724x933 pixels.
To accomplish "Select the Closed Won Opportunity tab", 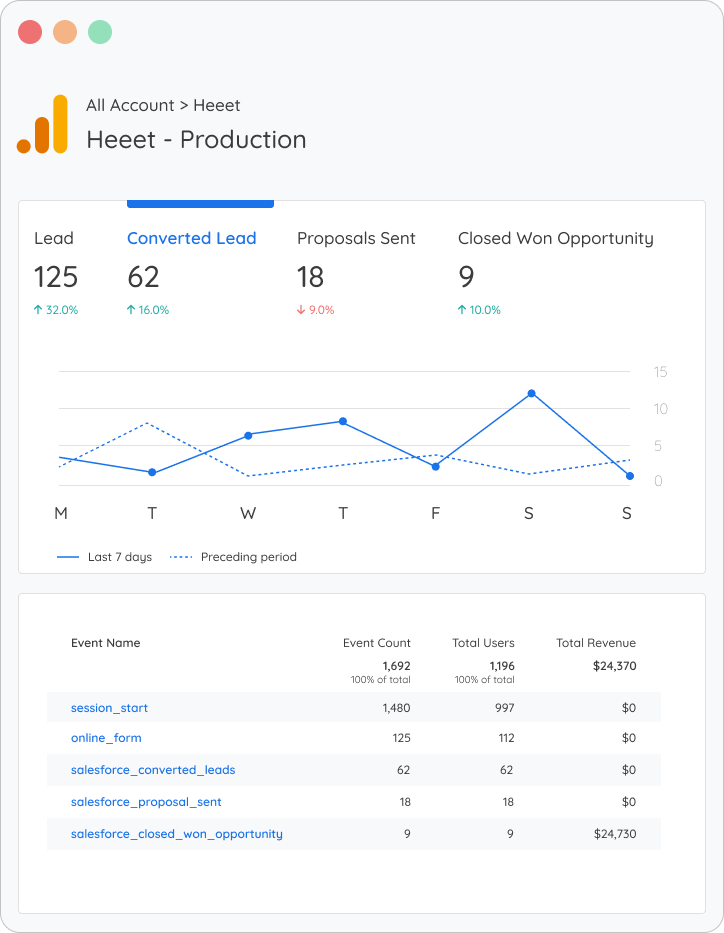I will click(x=556, y=238).
